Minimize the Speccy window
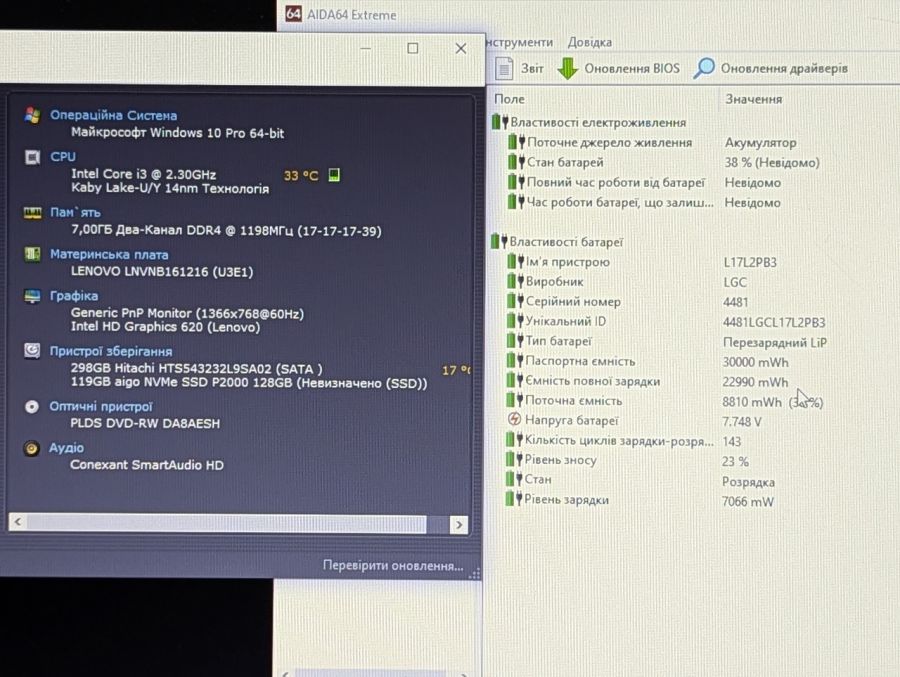Screen dimensions: 900x677 365,48
